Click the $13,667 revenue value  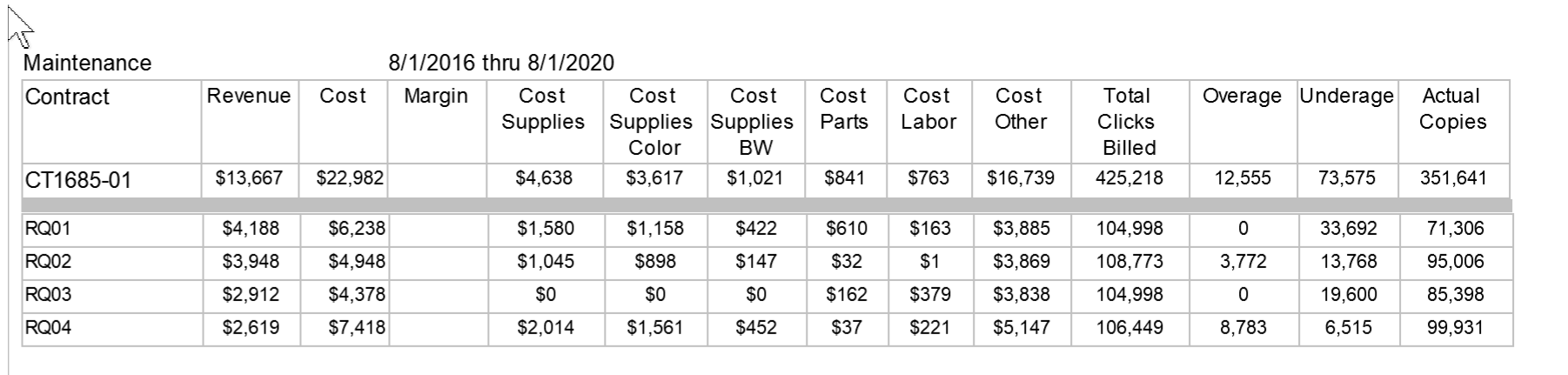(x=249, y=178)
